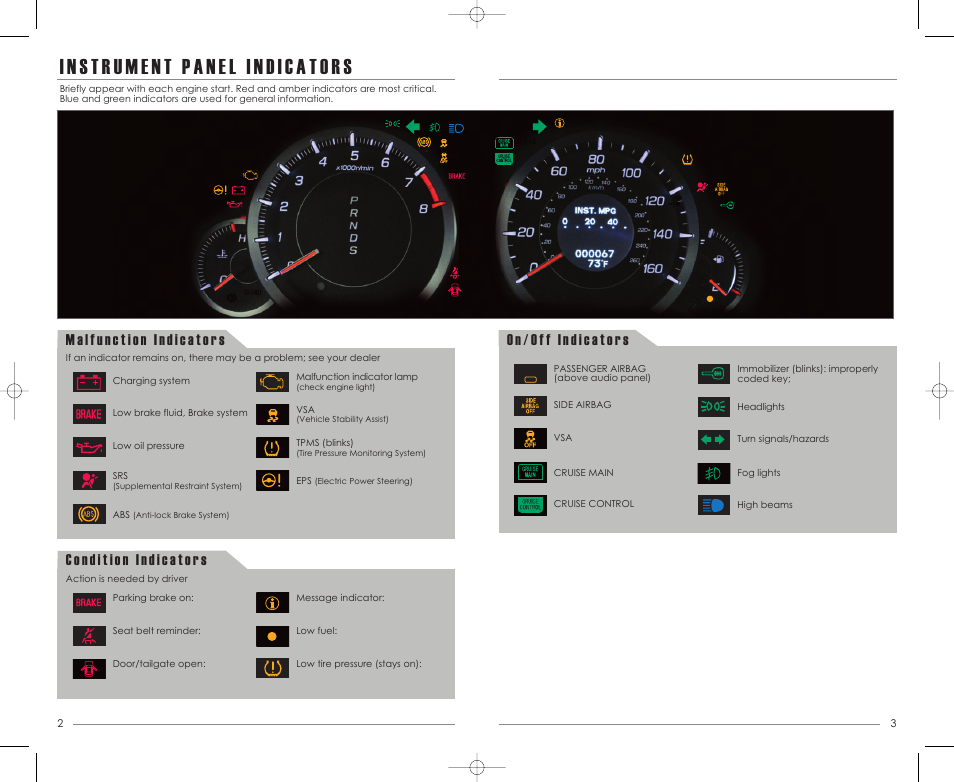Click the message indicator above the speedometer
954x782 pixels.
point(559,124)
